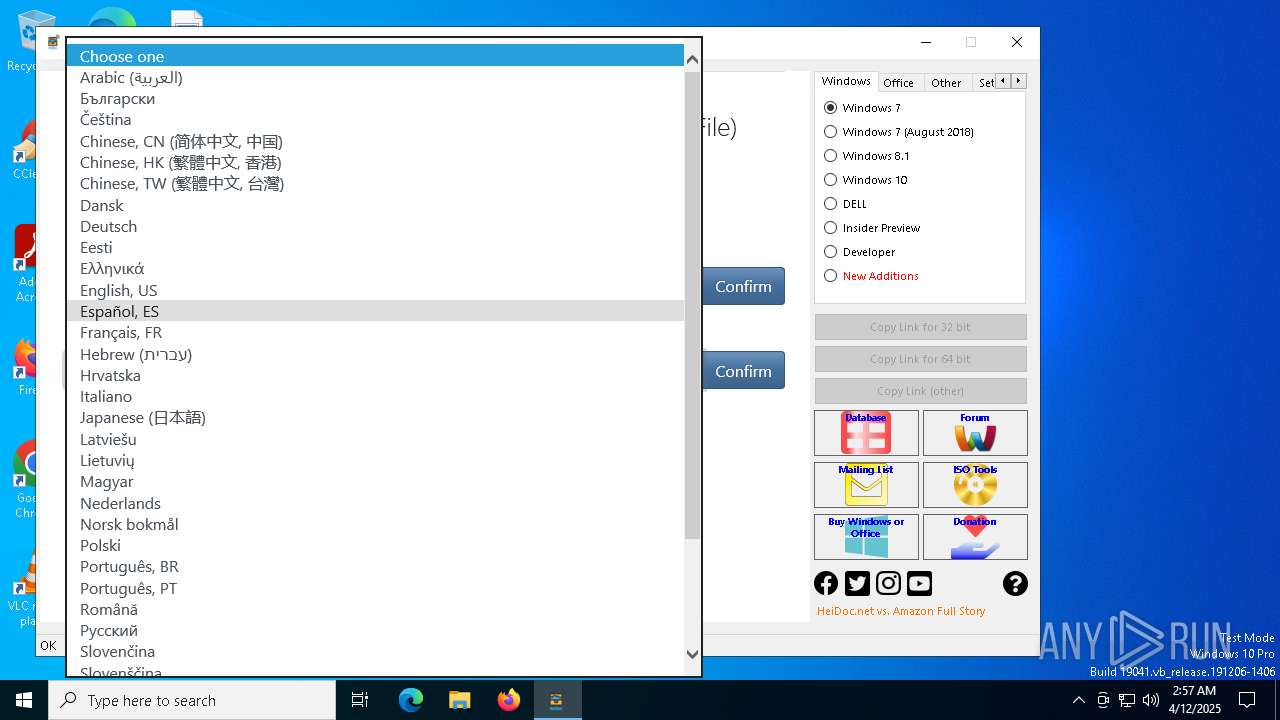The width and height of the screenshot is (1280, 720).
Task: Select the 'Choose one' header entry
Action: click(x=375, y=56)
